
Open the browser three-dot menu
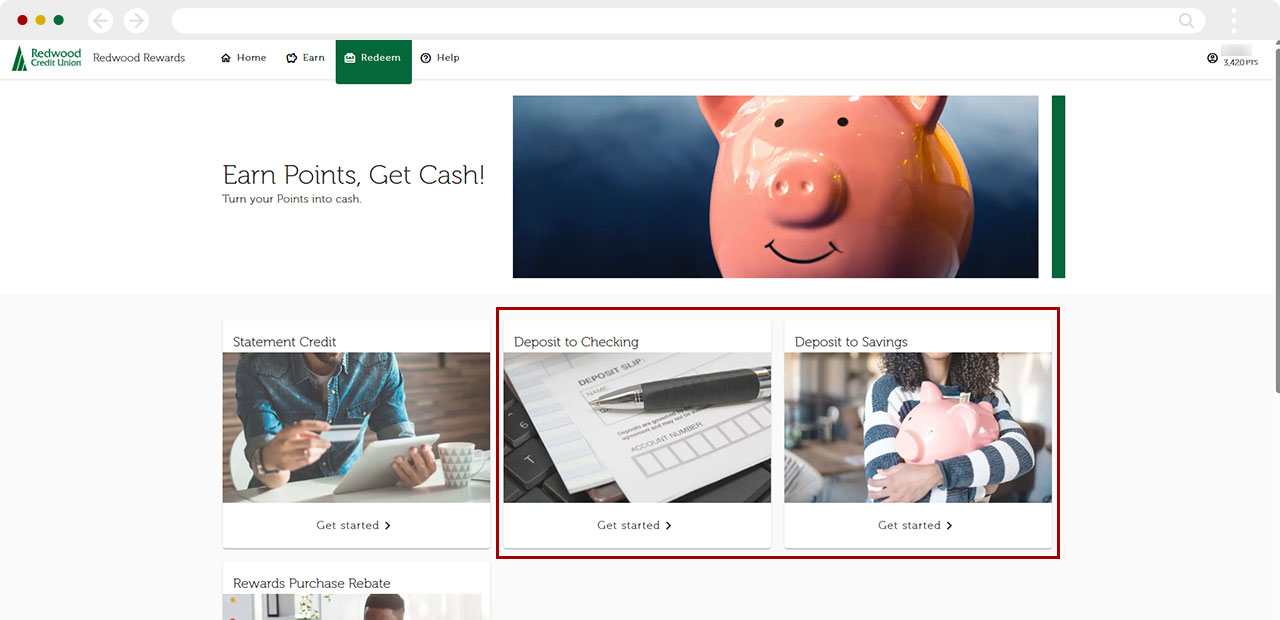coord(1234,20)
